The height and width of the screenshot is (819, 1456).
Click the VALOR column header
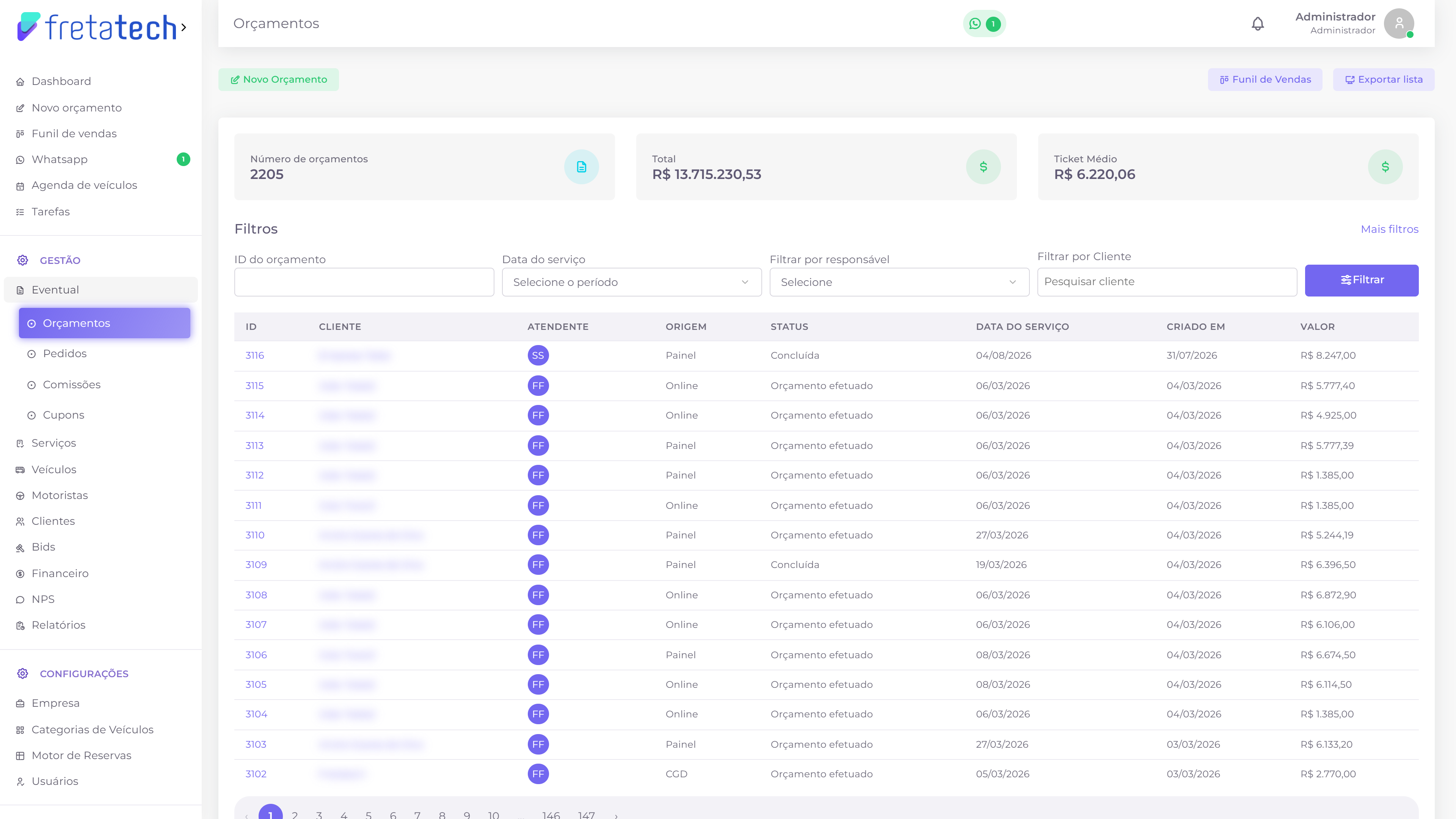click(x=1318, y=327)
